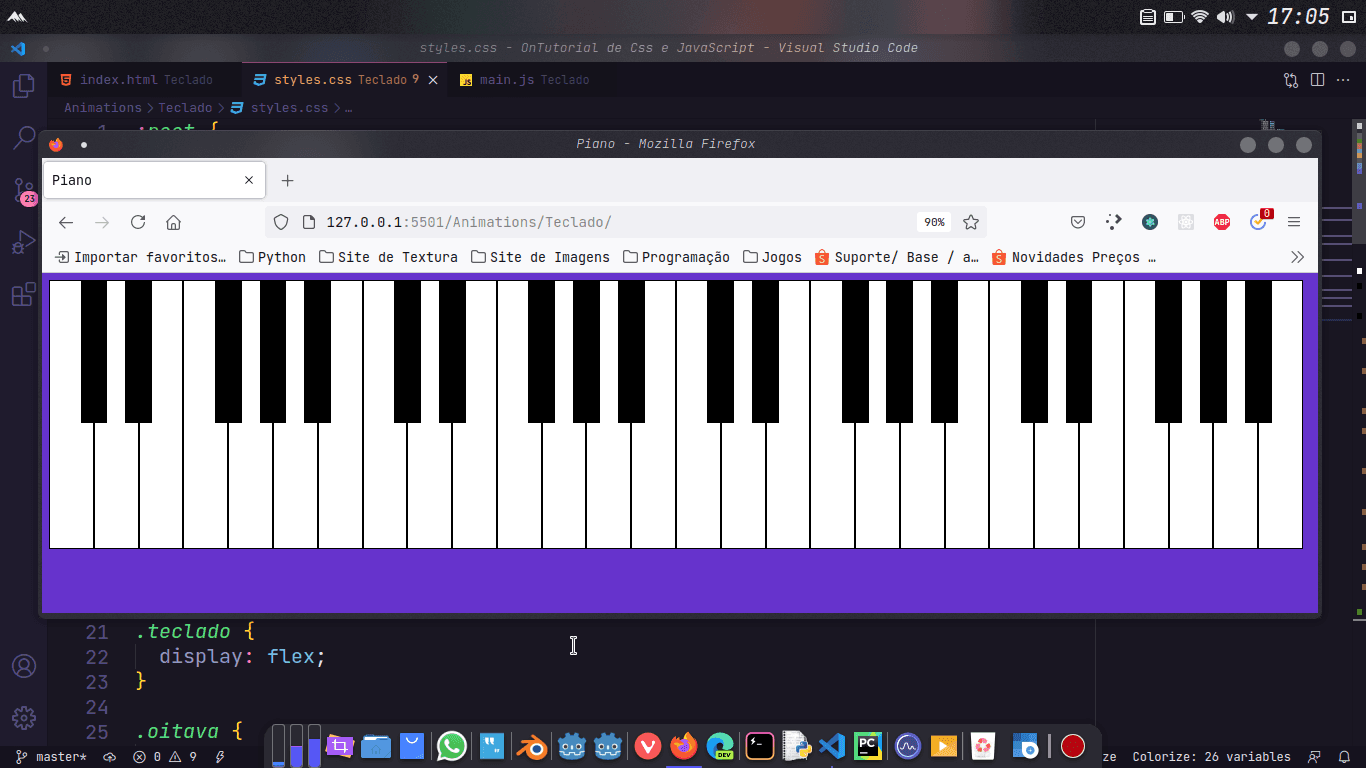Open the Adblock Plus extension

click(x=1222, y=222)
